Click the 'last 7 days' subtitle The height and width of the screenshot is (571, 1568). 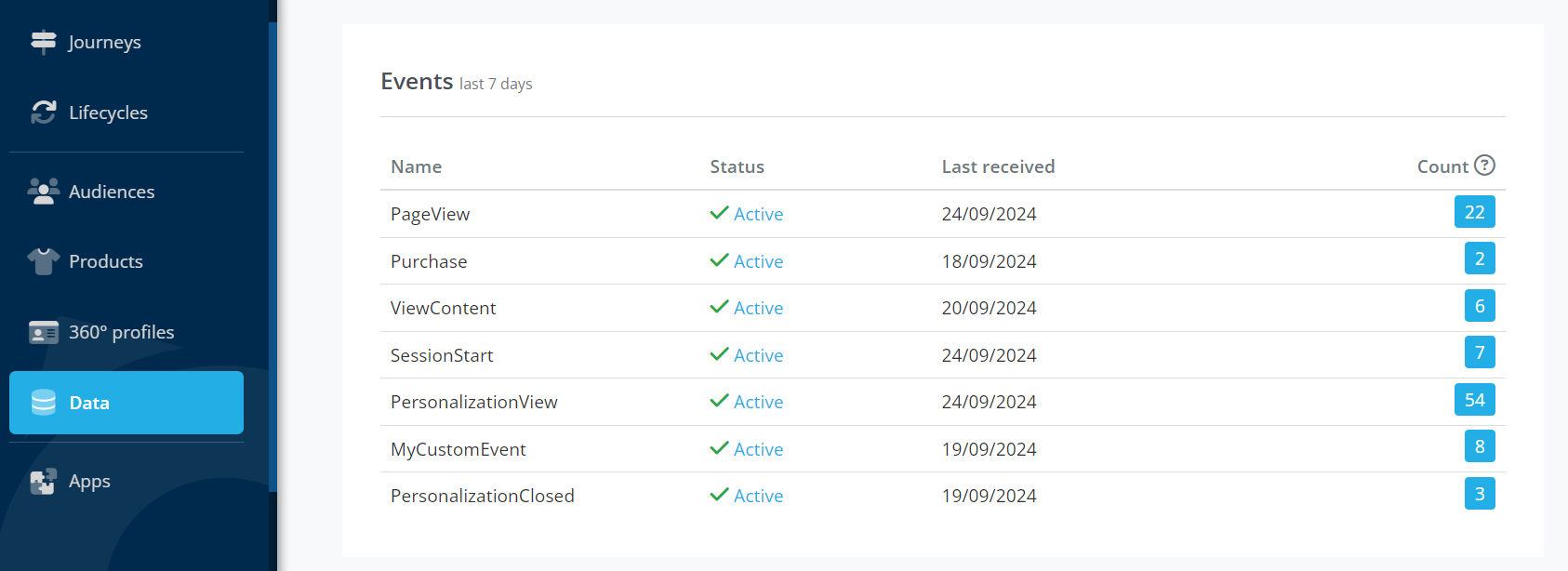click(496, 84)
